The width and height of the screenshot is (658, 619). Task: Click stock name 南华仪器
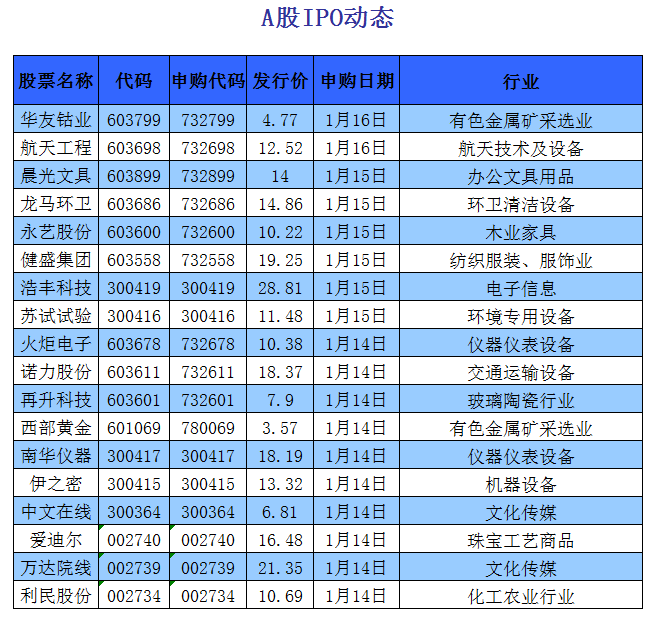point(56,456)
